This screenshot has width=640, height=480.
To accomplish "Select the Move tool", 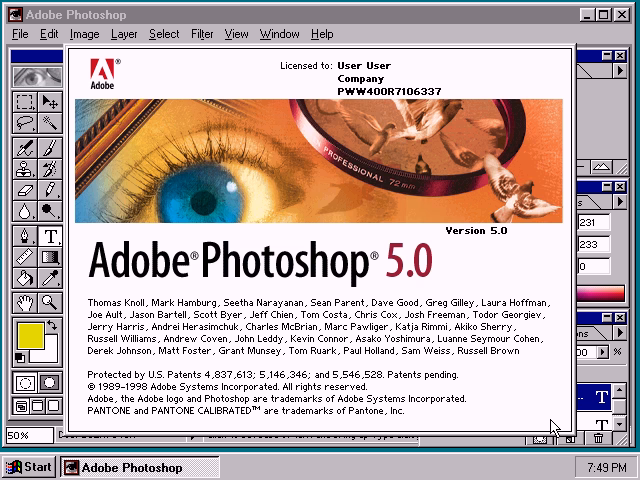I will (x=49, y=102).
